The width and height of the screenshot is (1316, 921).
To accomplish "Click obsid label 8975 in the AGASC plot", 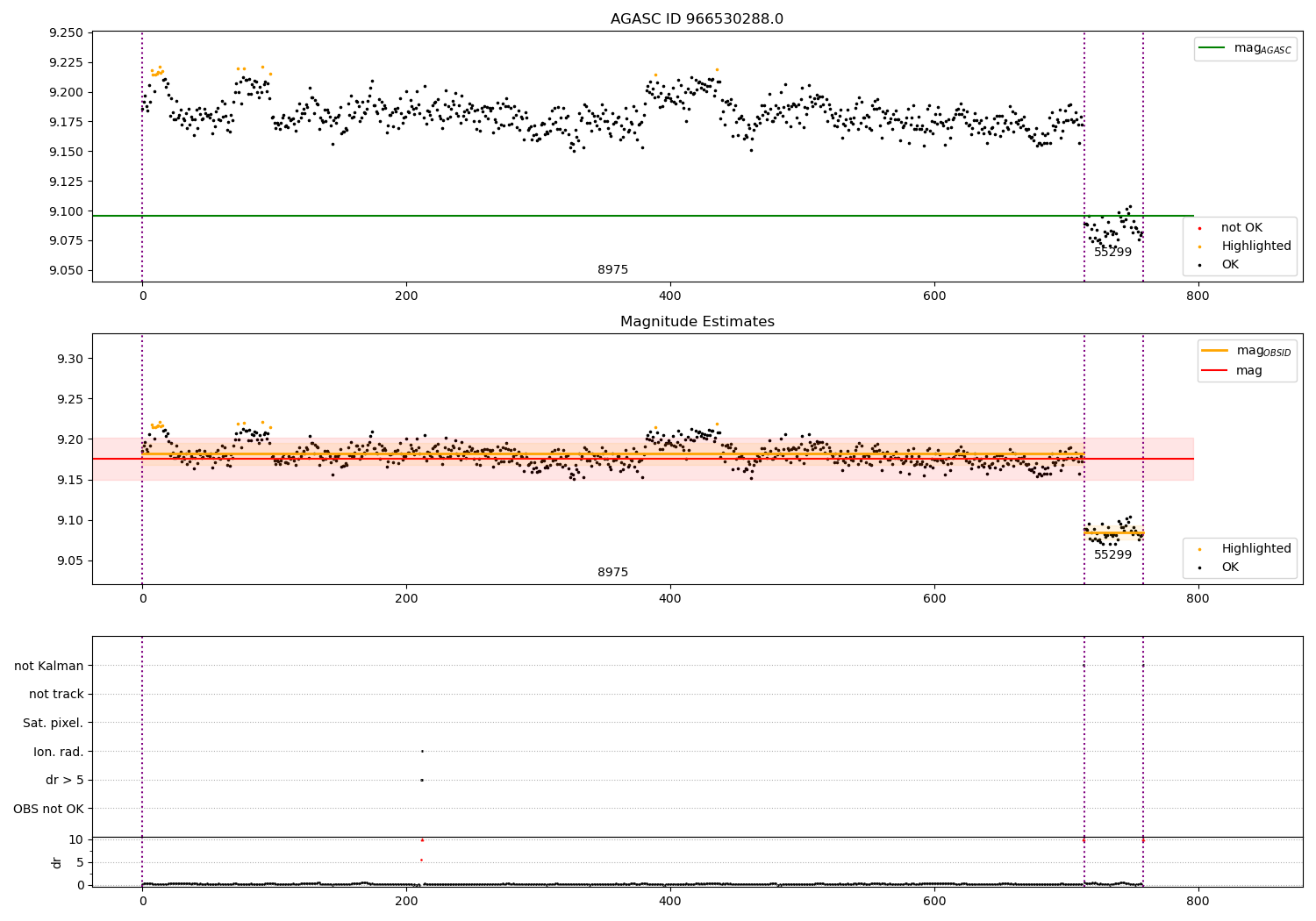I will click(613, 270).
